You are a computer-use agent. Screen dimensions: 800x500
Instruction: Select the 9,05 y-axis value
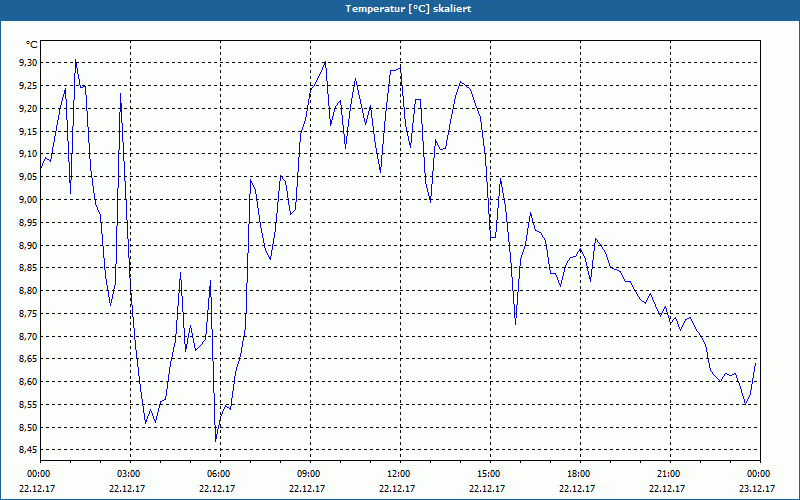(x=28, y=177)
